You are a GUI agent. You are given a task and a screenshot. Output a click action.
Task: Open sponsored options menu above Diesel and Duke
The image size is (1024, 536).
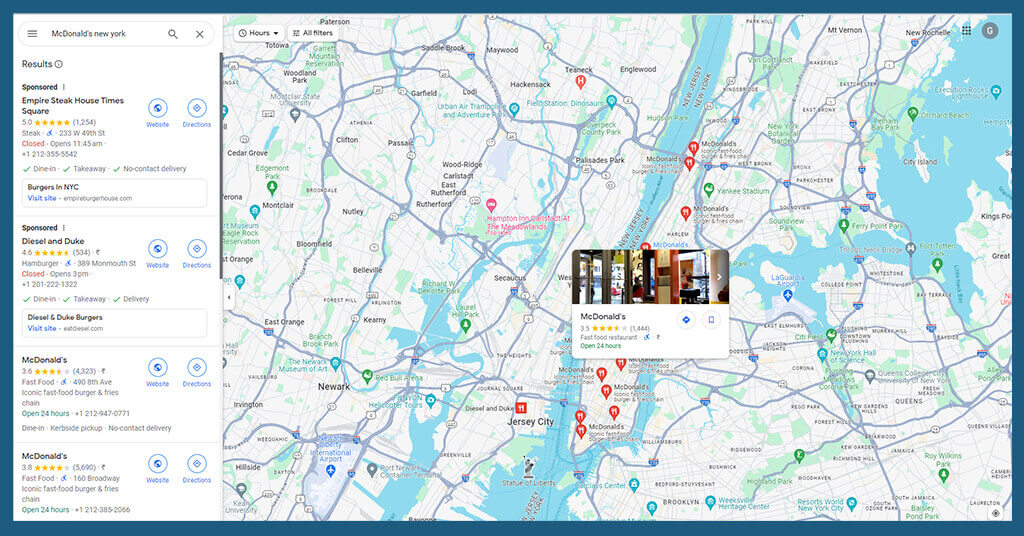click(64, 228)
